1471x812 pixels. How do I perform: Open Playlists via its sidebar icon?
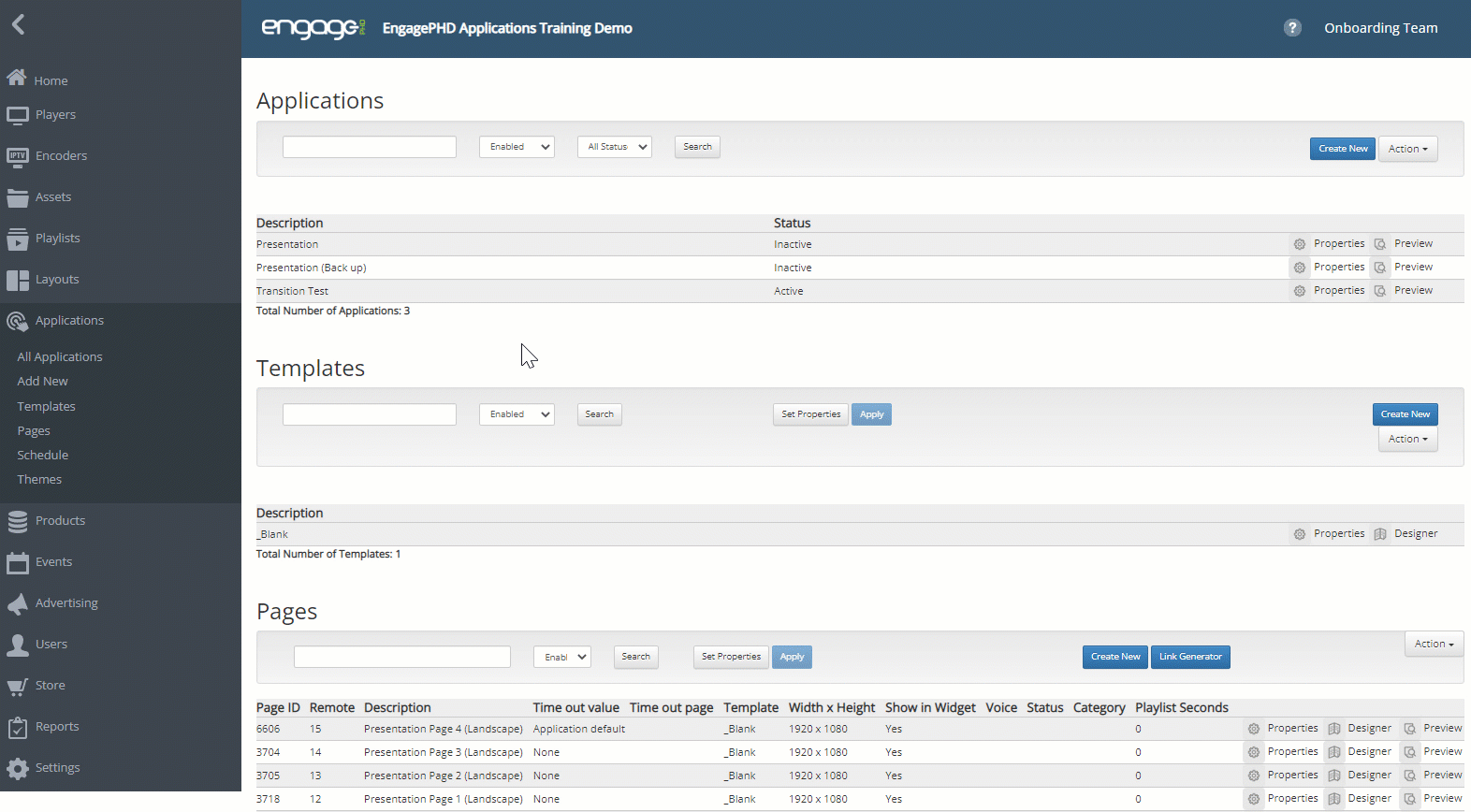tap(17, 239)
